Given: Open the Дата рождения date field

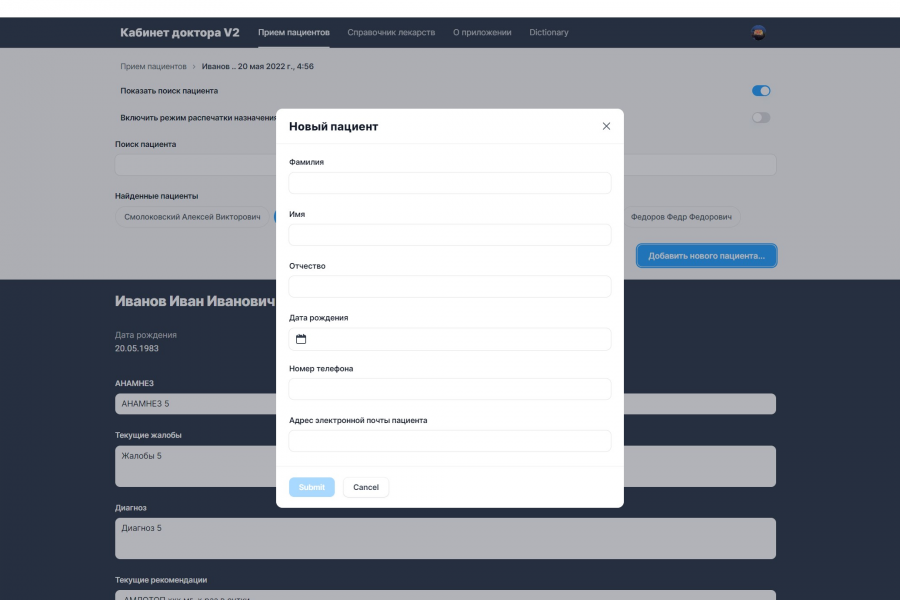Looking at the screenshot, I should pyautogui.click(x=450, y=339).
